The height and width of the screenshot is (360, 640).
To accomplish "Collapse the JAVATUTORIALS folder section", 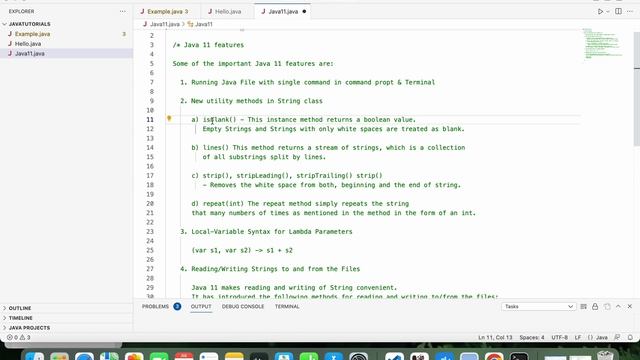I will (67, 24).
